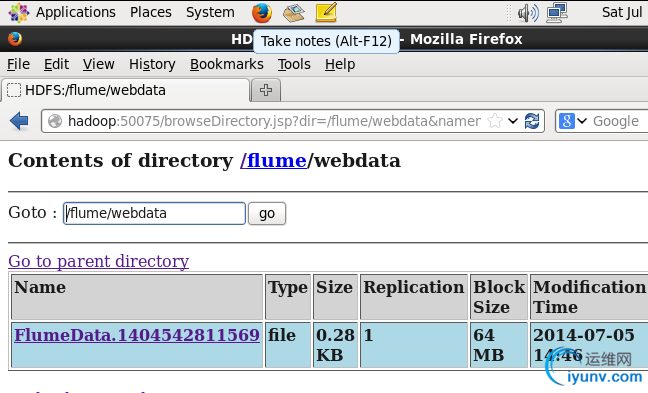Click the Block Size column header

pyautogui.click(x=499, y=297)
